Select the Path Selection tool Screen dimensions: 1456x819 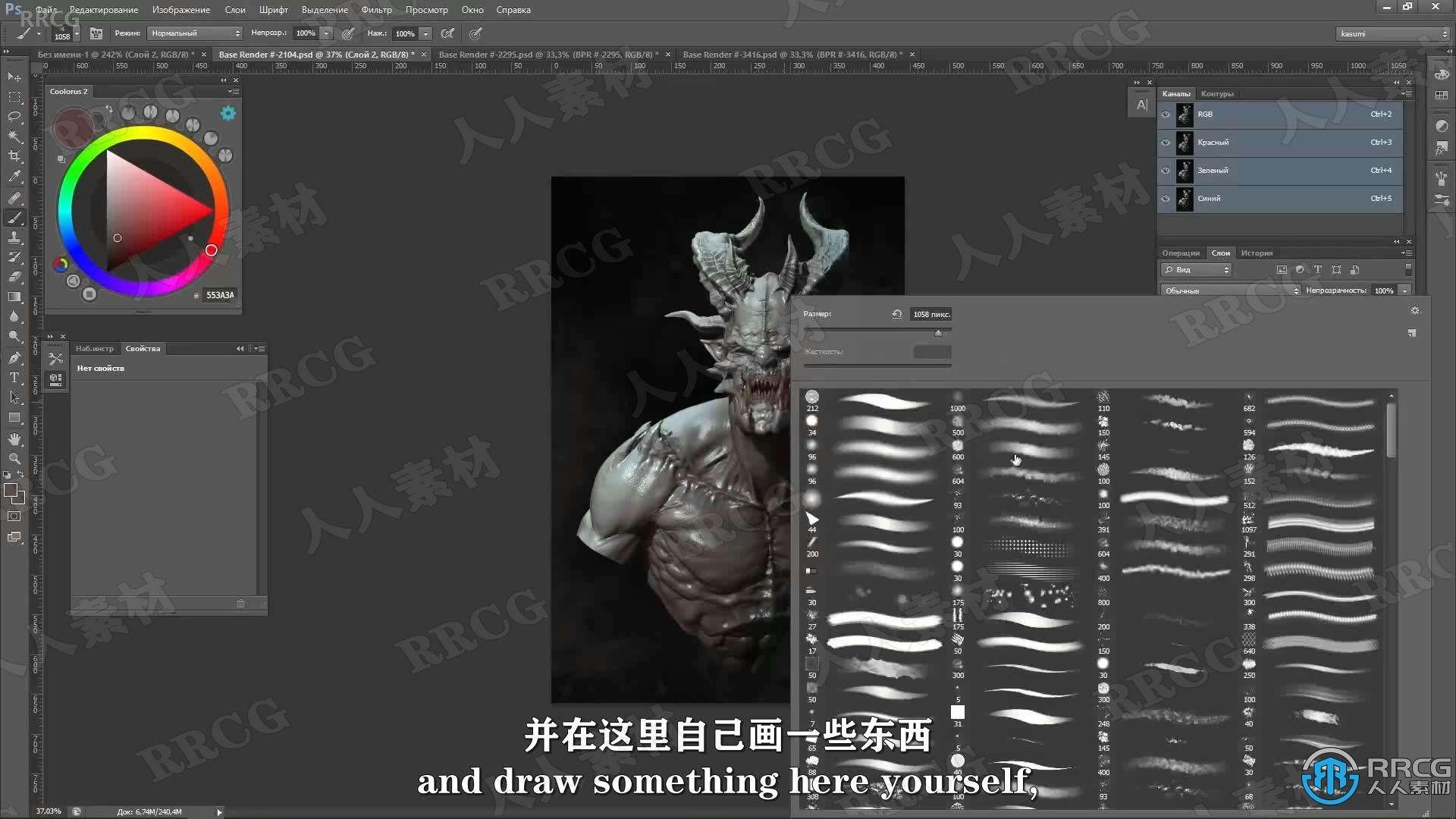[x=14, y=397]
